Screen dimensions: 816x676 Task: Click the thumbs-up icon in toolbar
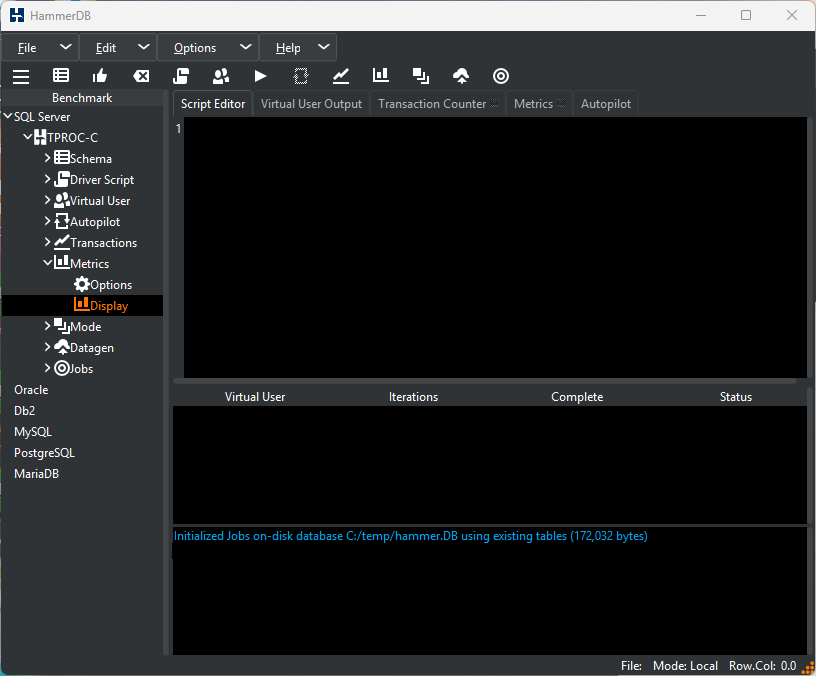tap(100, 76)
